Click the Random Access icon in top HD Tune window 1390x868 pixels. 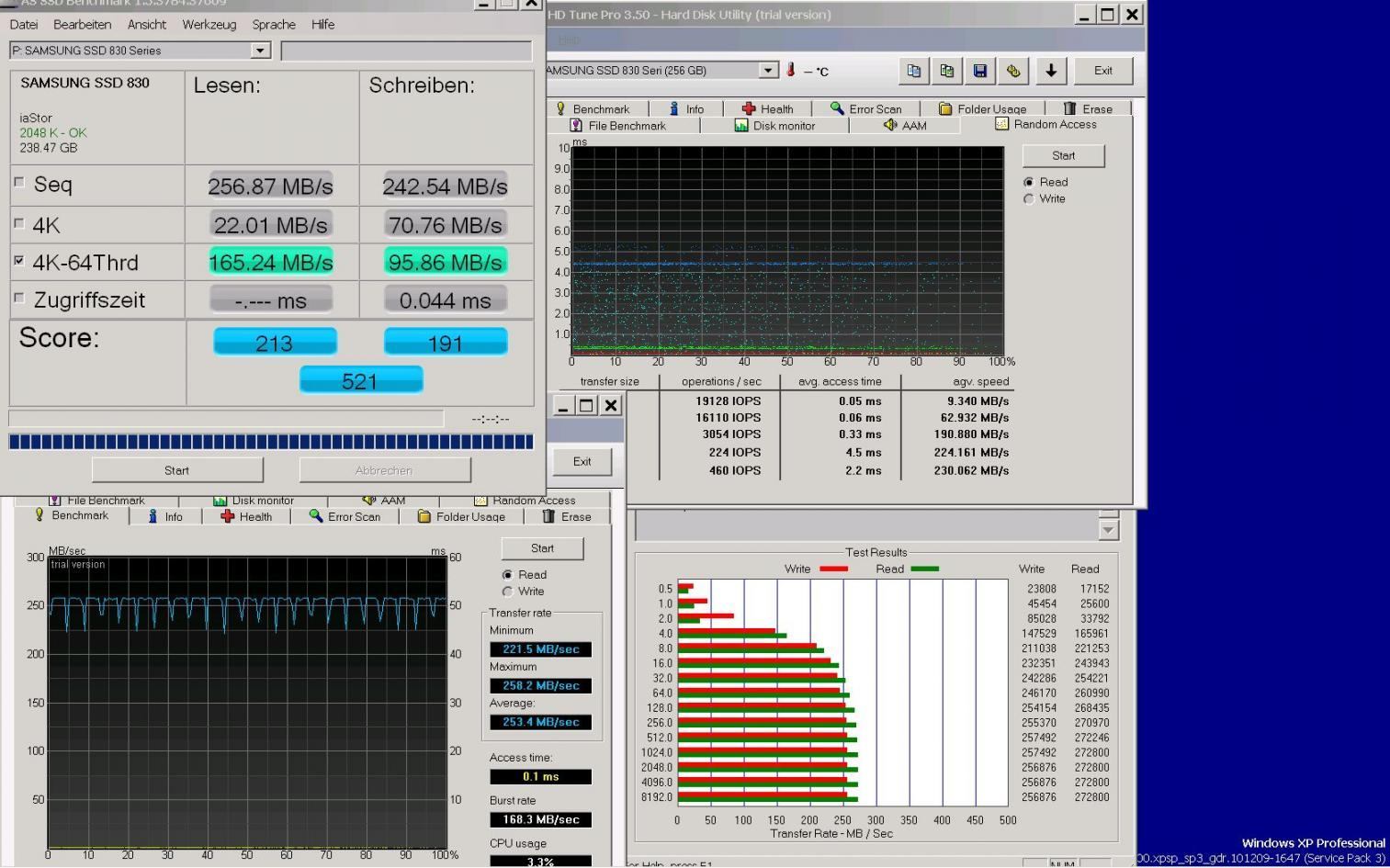coord(1002,123)
